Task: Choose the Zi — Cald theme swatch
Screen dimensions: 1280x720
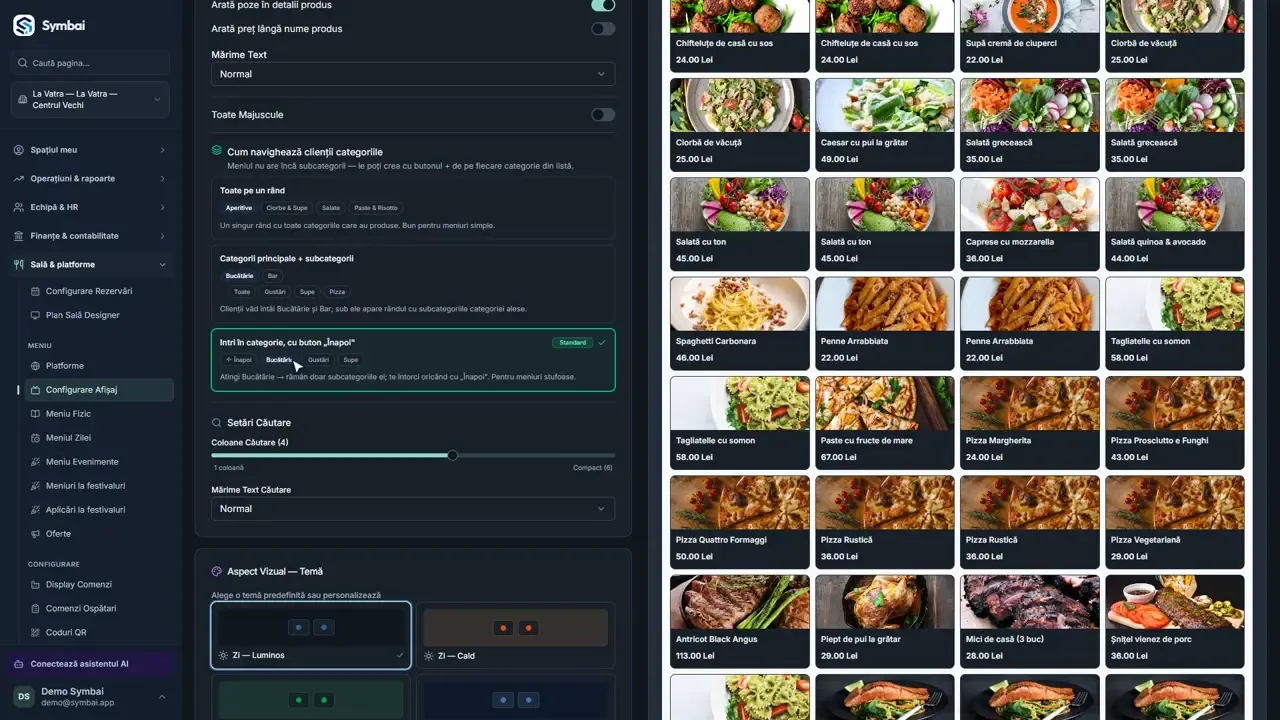Action: pyautogui.click(x=515, y=635)
